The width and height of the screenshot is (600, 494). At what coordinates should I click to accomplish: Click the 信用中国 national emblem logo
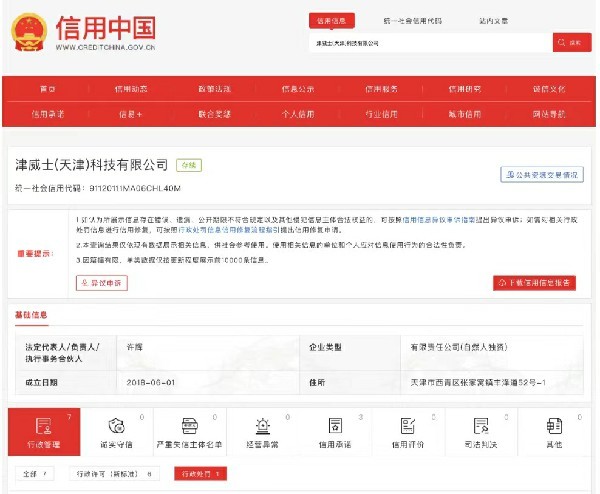click(29, 33)
